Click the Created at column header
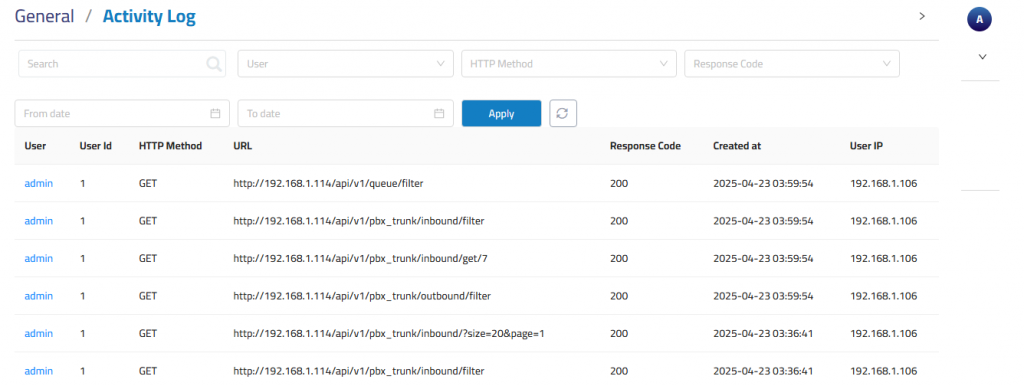The height and width of the screenshot is (386, 1024). click(737, 146)
